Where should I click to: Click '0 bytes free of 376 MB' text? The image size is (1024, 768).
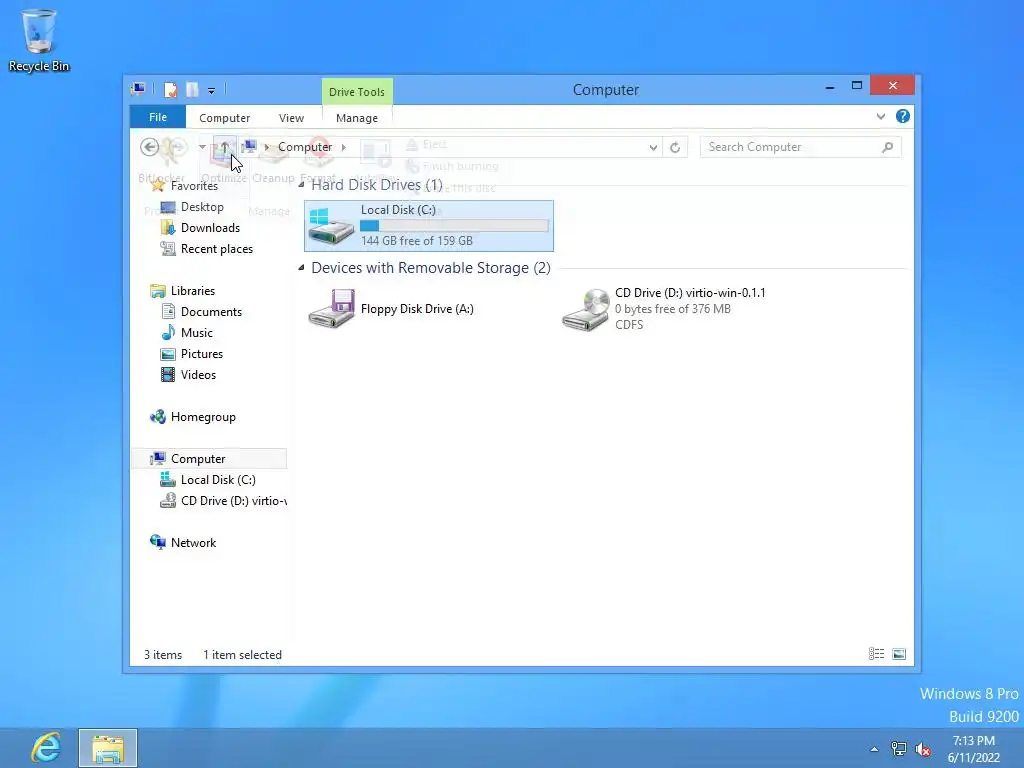pos(673,309)
